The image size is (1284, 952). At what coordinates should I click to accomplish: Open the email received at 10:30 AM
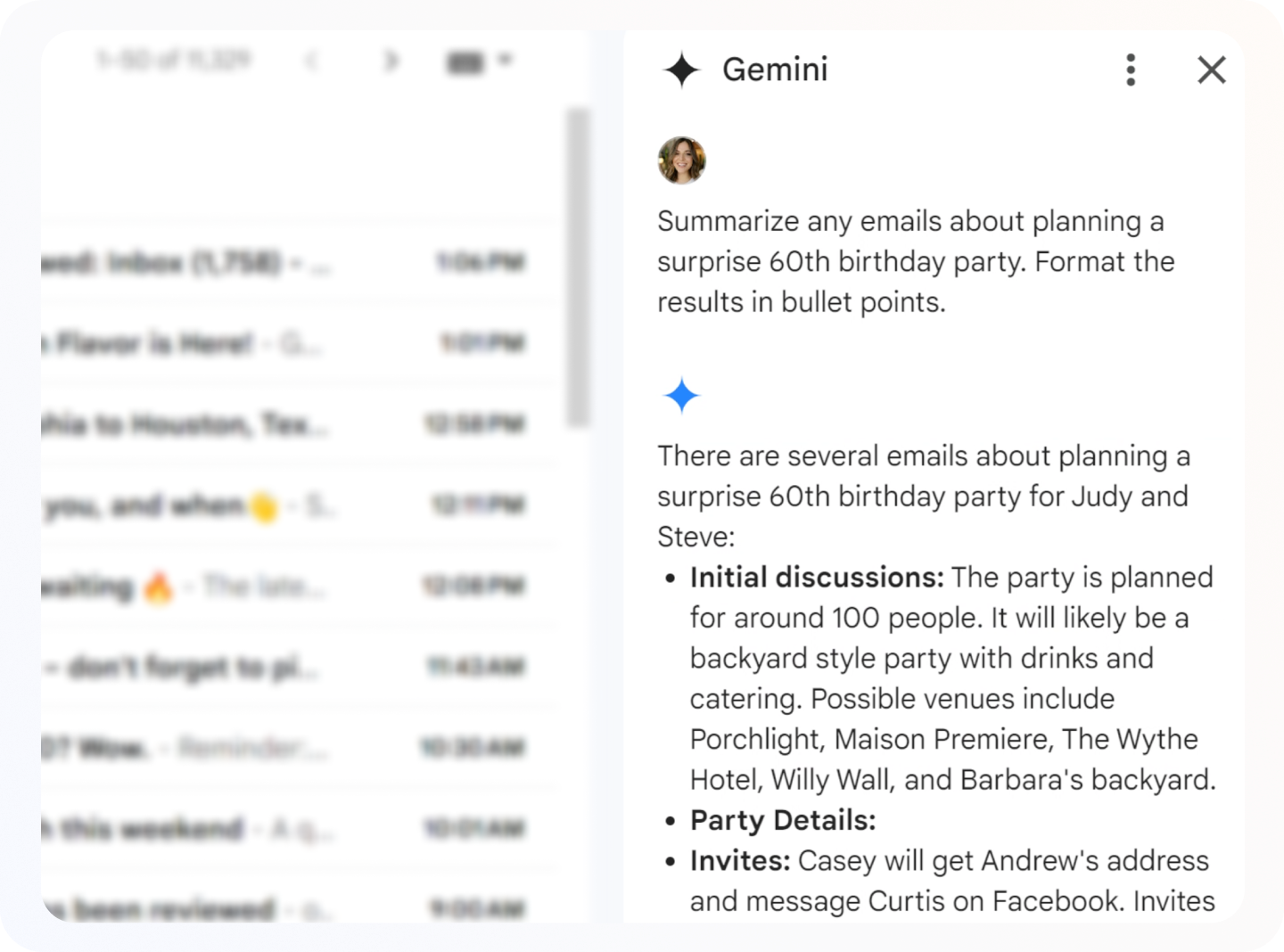[x=299, y=747]
